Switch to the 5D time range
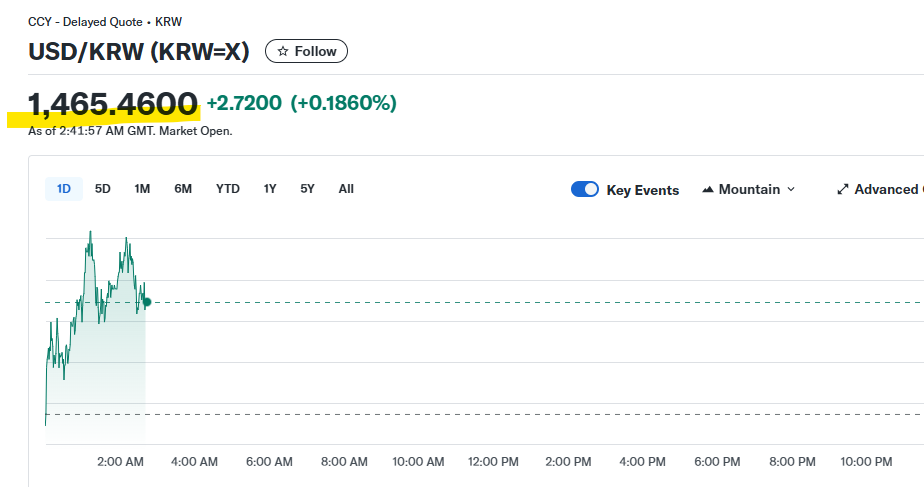The height and width of the screenshot is (487, 924). pyautogui.click(x=103, y=189)
